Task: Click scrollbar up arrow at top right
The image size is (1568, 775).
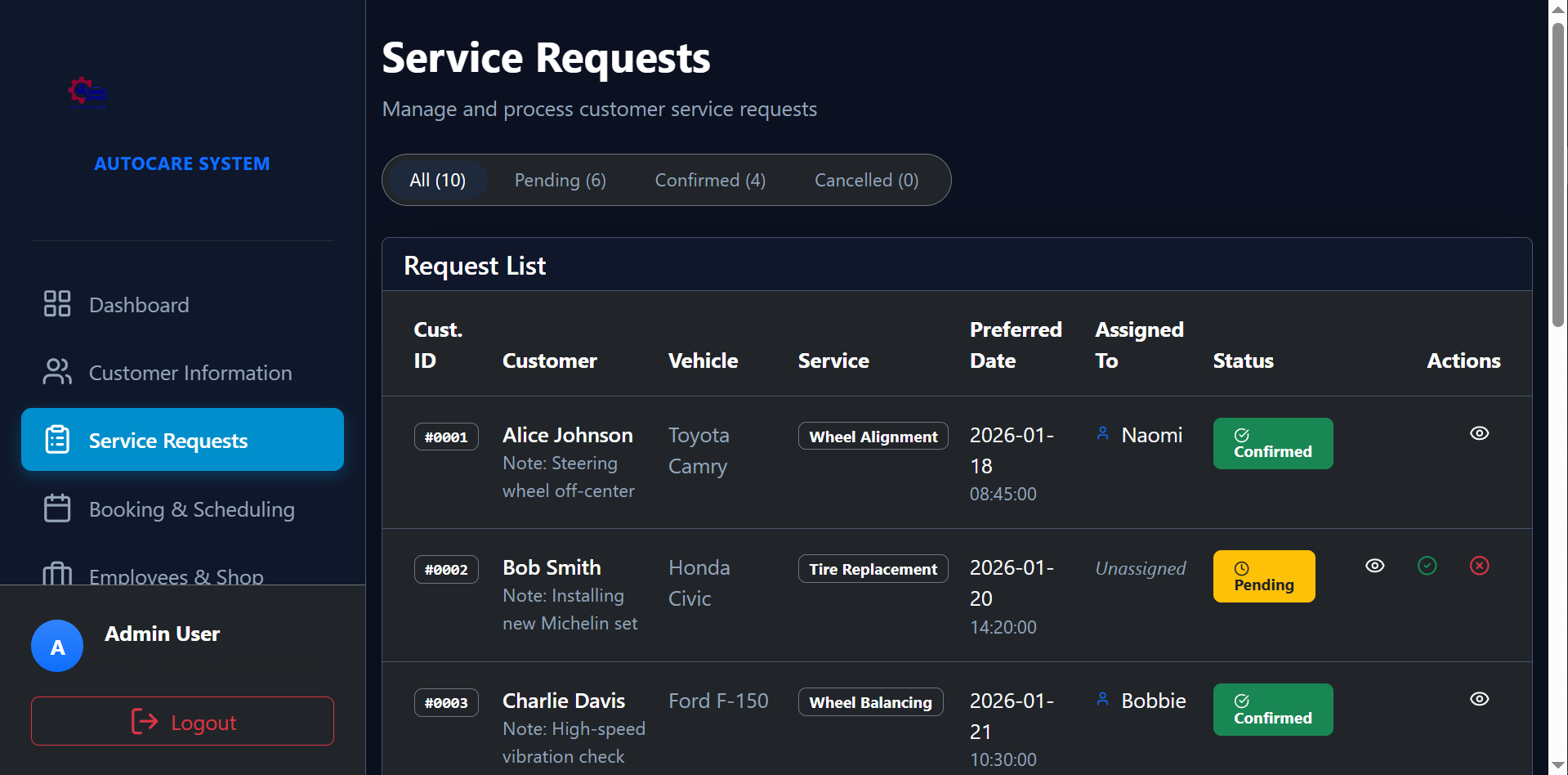Action: tap(1558, 8)
